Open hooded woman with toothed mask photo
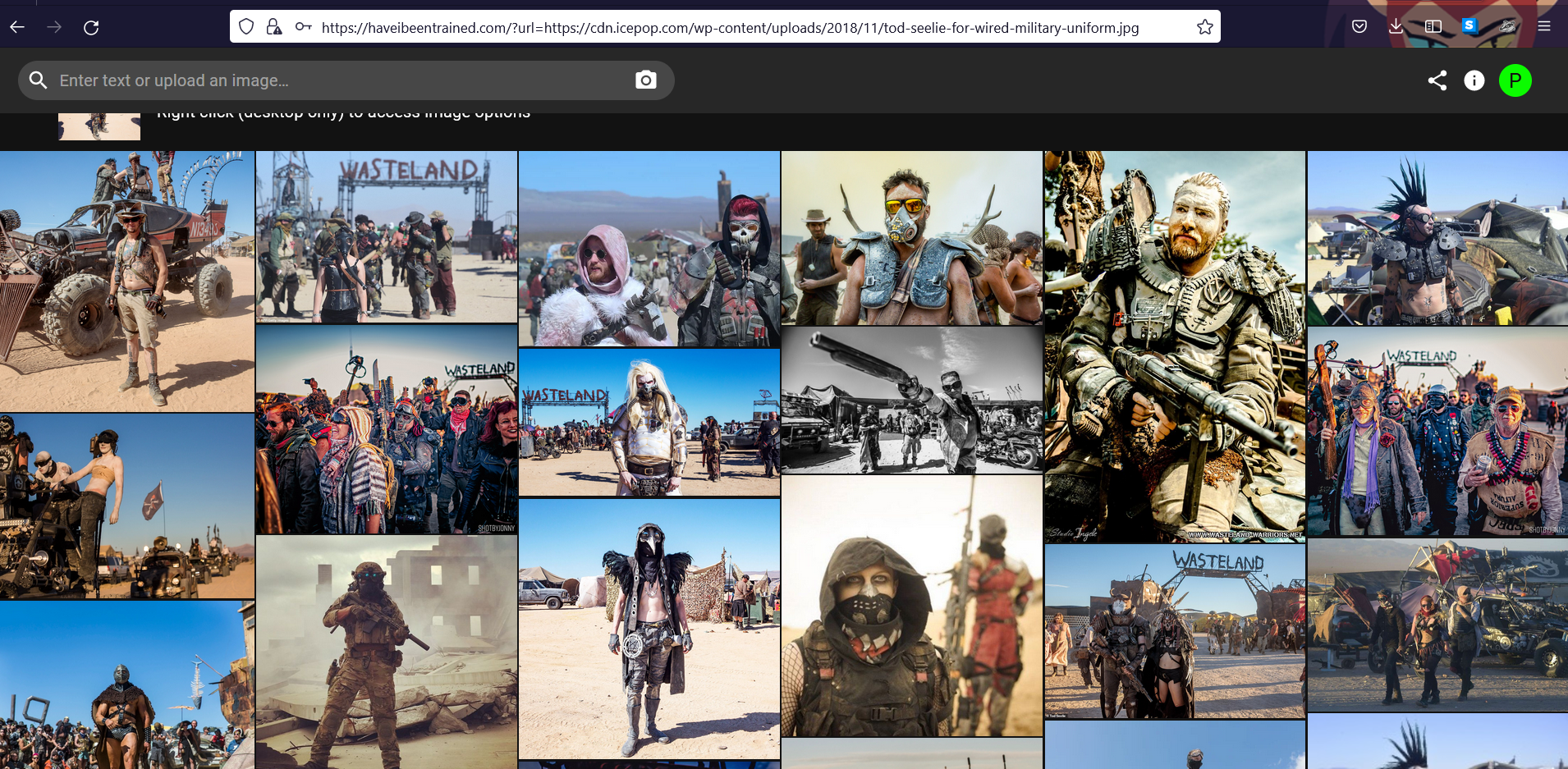Viewport: 1568px width, 769px height. pyautogui.click(x=912, y=606)
